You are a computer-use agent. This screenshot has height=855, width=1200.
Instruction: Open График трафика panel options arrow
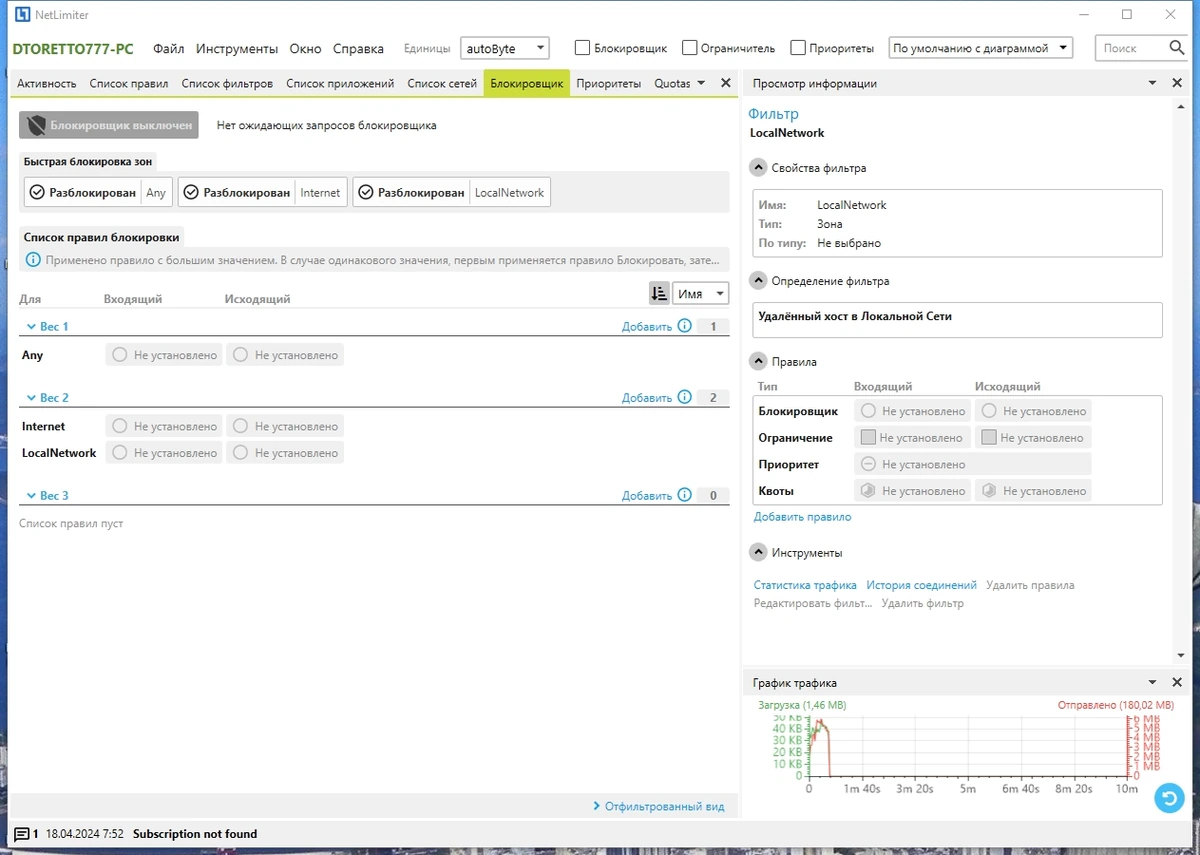point(1152,682)
